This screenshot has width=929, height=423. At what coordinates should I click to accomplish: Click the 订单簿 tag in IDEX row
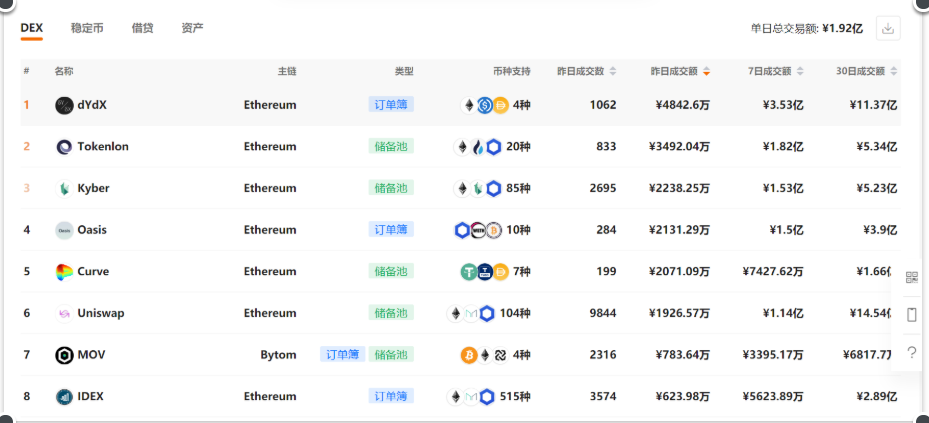[x=391, y=396]
